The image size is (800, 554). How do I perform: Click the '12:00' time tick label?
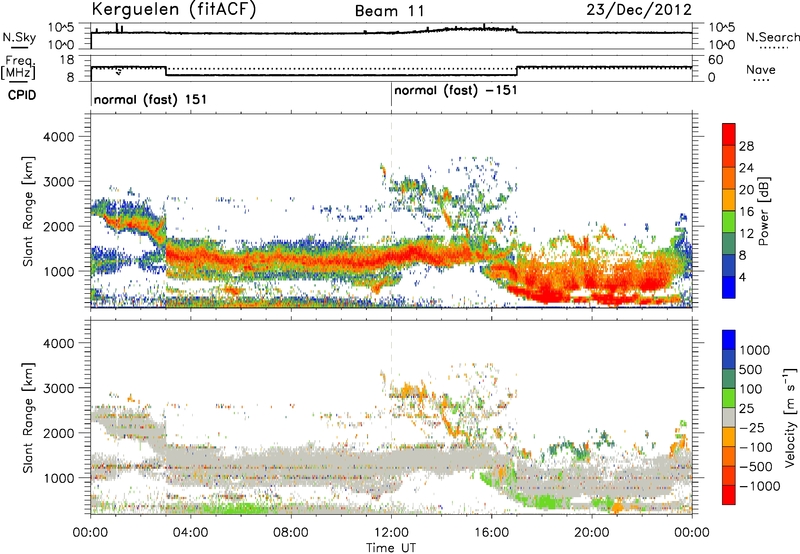(x=391, y=533)
